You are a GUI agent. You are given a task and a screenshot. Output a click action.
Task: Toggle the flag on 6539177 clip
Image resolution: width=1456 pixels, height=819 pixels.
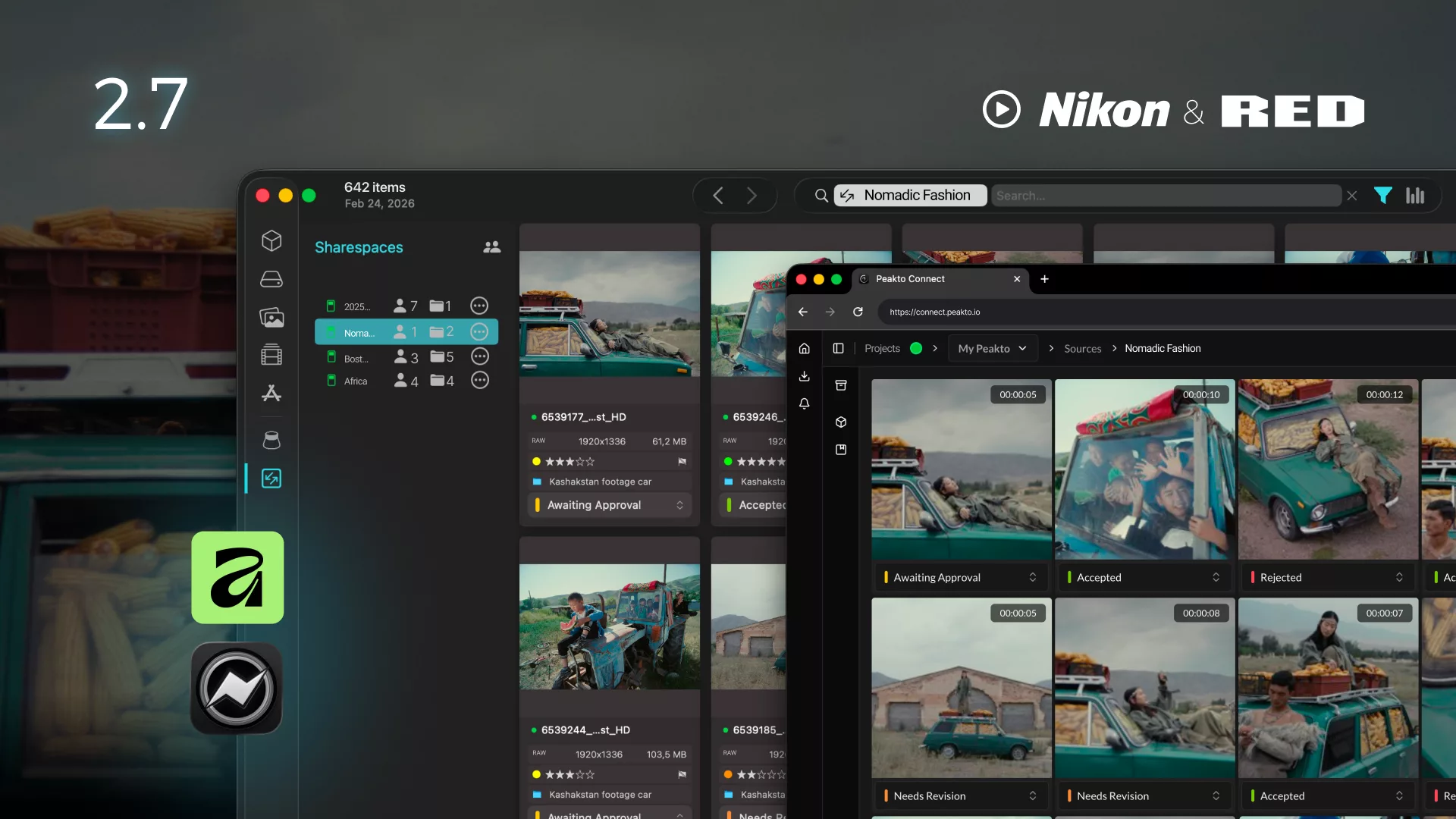coord(682,461)
